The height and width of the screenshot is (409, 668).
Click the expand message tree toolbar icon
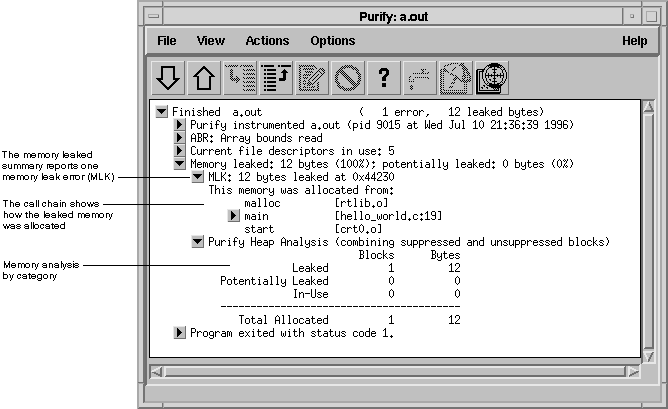(240, 78)
